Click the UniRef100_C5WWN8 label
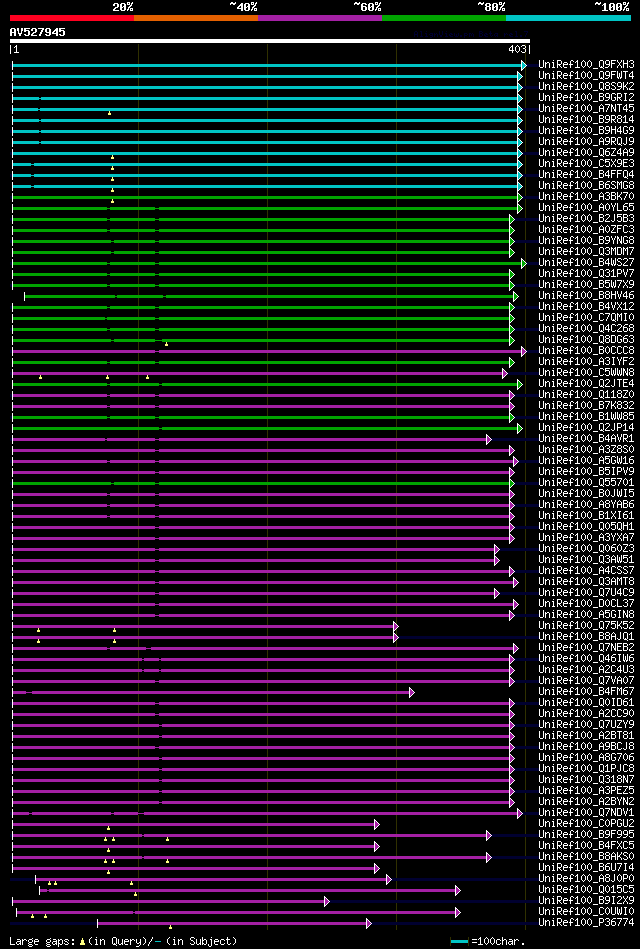 (x=586, y=373)
